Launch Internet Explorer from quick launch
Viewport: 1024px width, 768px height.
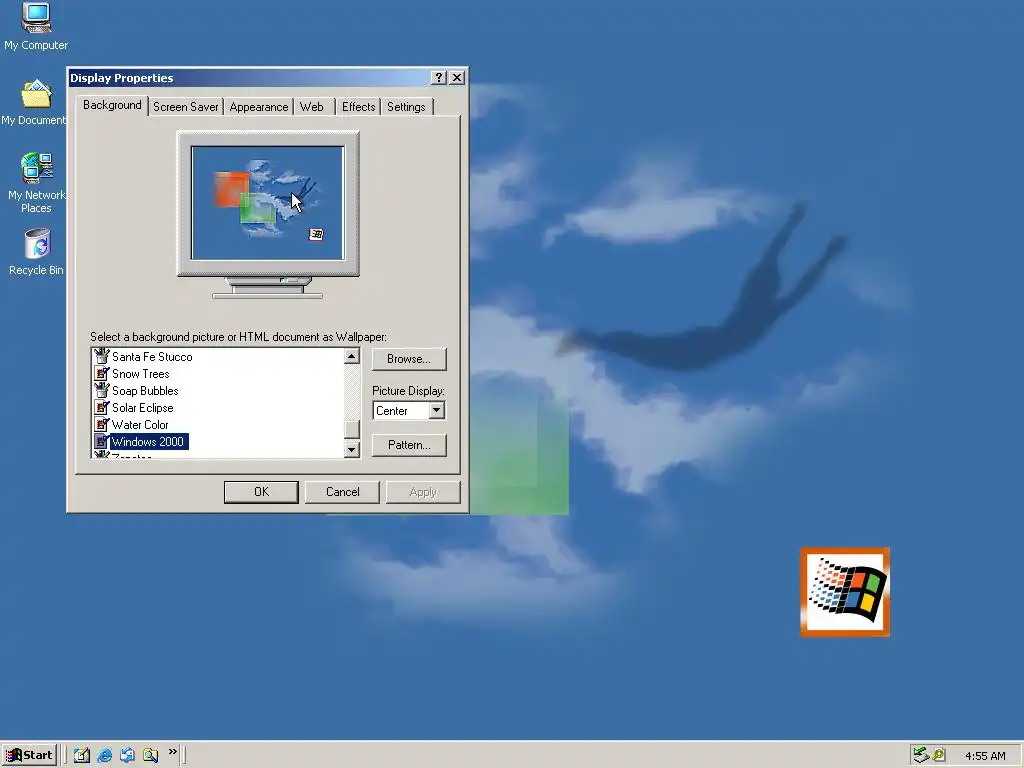[x=104, y=755]
